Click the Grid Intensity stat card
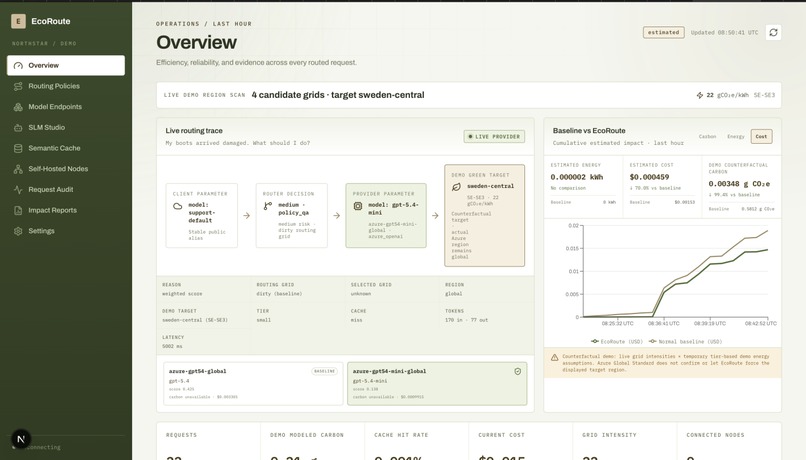 coord(625,441)
